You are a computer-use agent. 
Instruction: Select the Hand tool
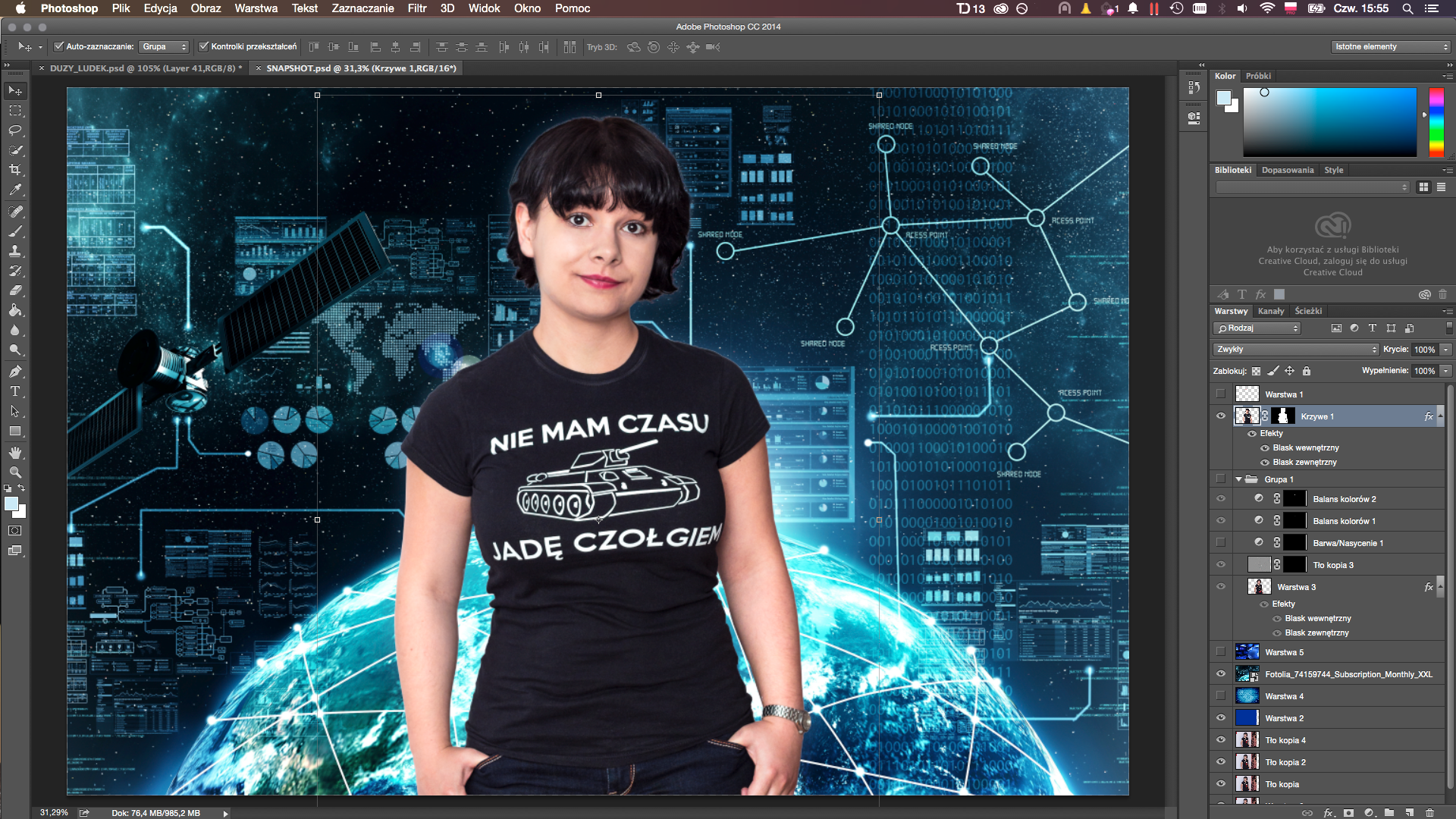coord(15,452)
